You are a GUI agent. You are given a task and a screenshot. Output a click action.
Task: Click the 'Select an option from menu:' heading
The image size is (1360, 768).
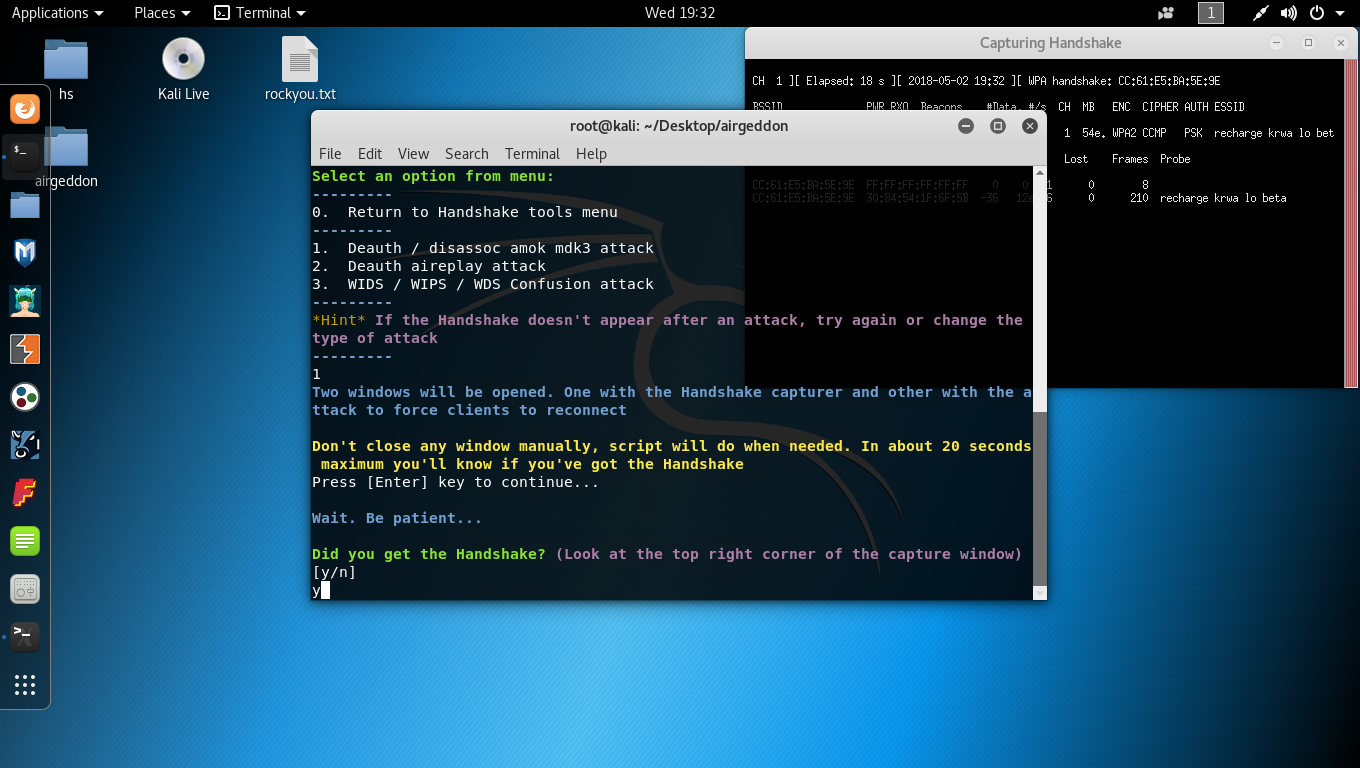[433, 176]
